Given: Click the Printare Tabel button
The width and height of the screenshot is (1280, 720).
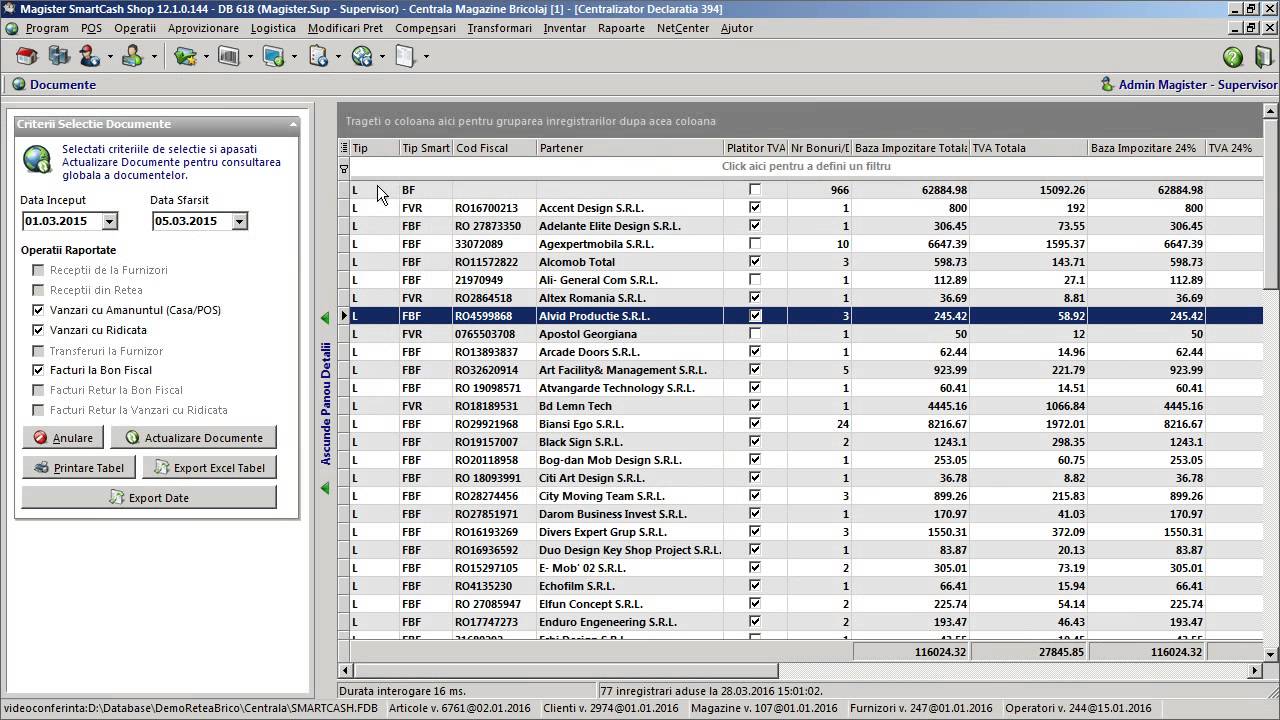Looking at the screenshot, I should (80, 468).
